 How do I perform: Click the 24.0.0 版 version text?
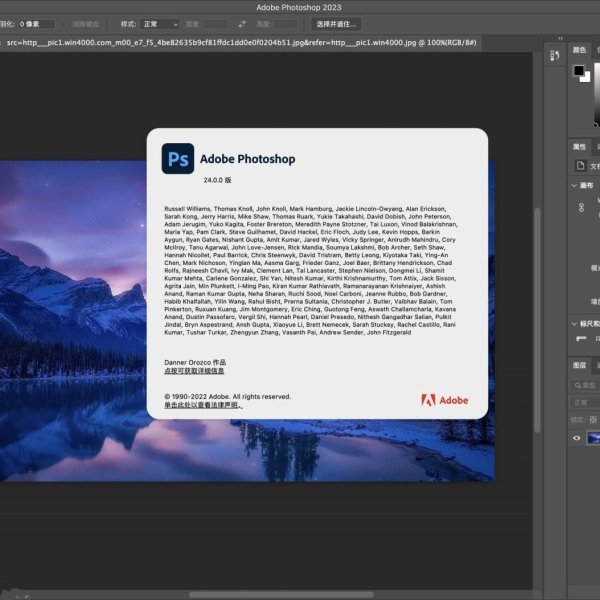pos(217,180)
